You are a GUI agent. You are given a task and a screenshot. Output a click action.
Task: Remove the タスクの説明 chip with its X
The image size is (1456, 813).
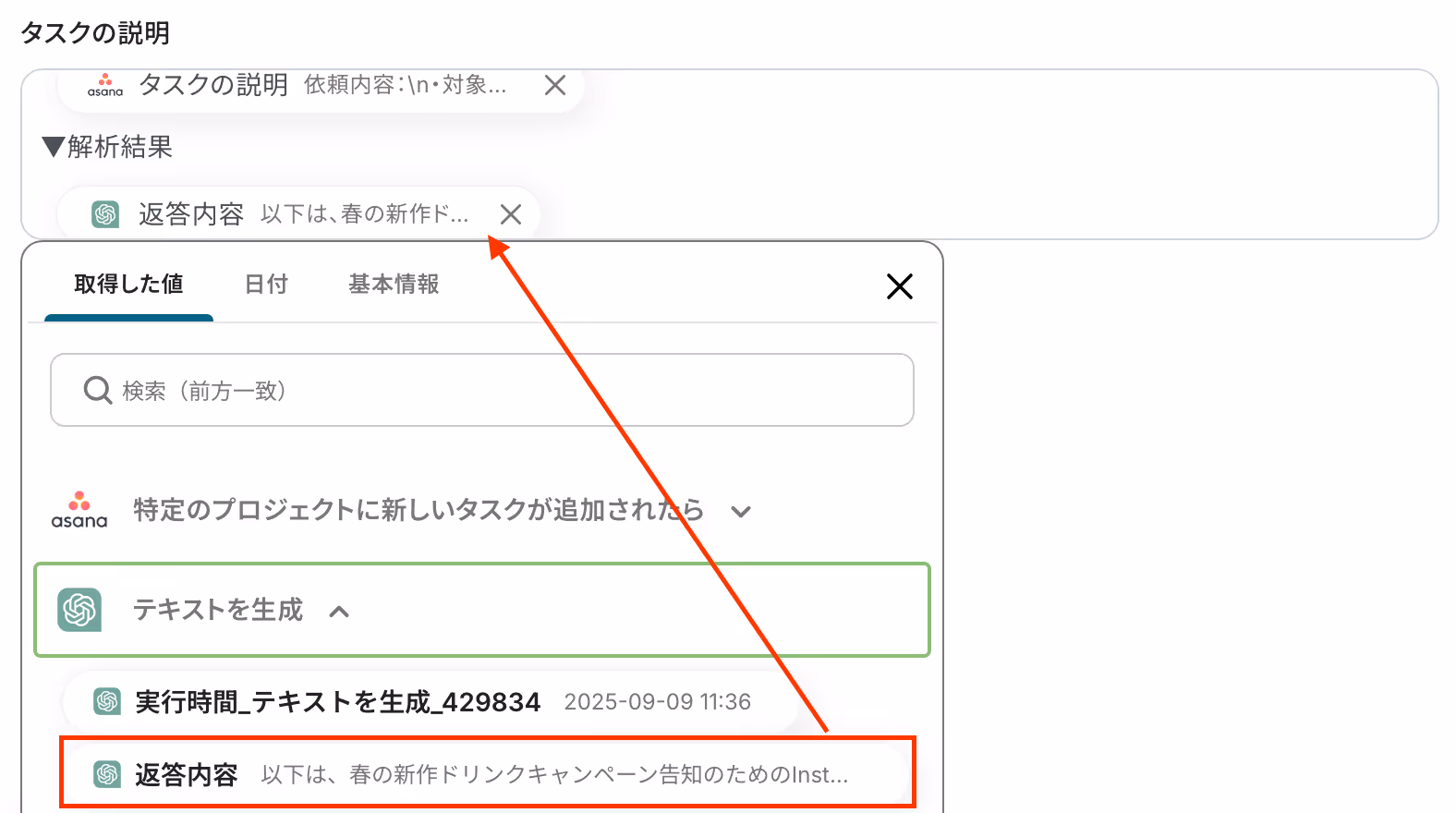click(x=555, y=85)
